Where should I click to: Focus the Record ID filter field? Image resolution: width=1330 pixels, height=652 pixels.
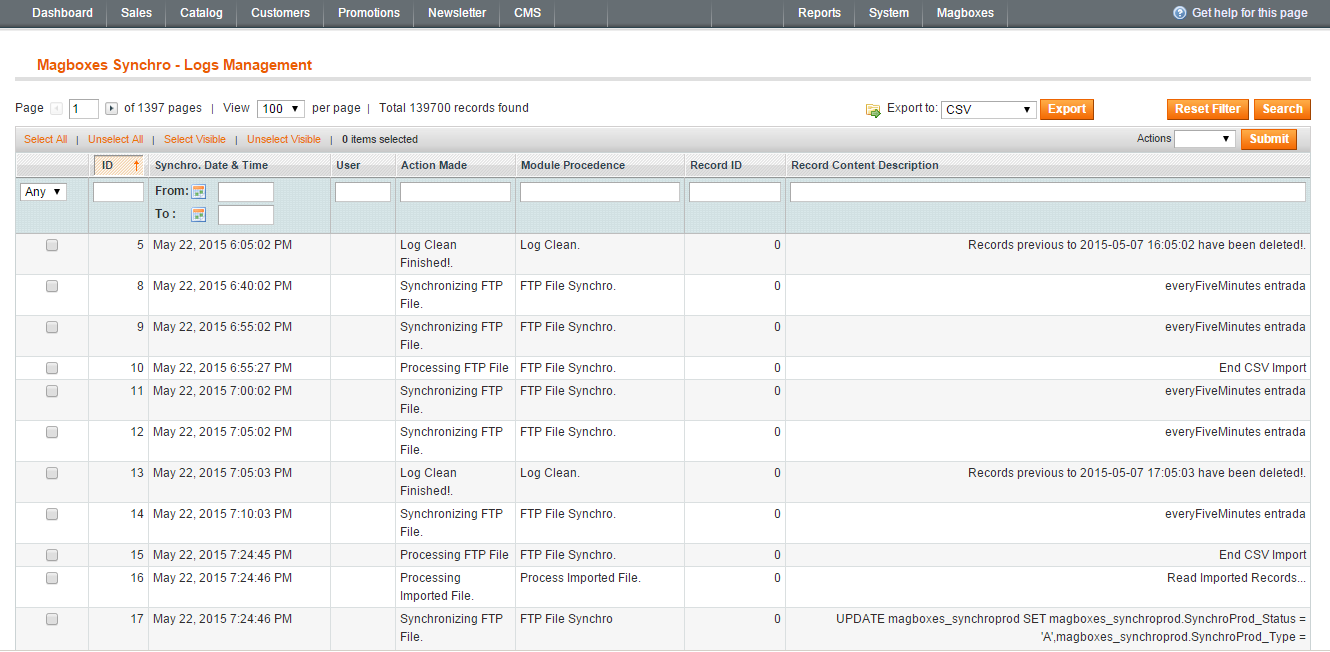pos(735,192)
